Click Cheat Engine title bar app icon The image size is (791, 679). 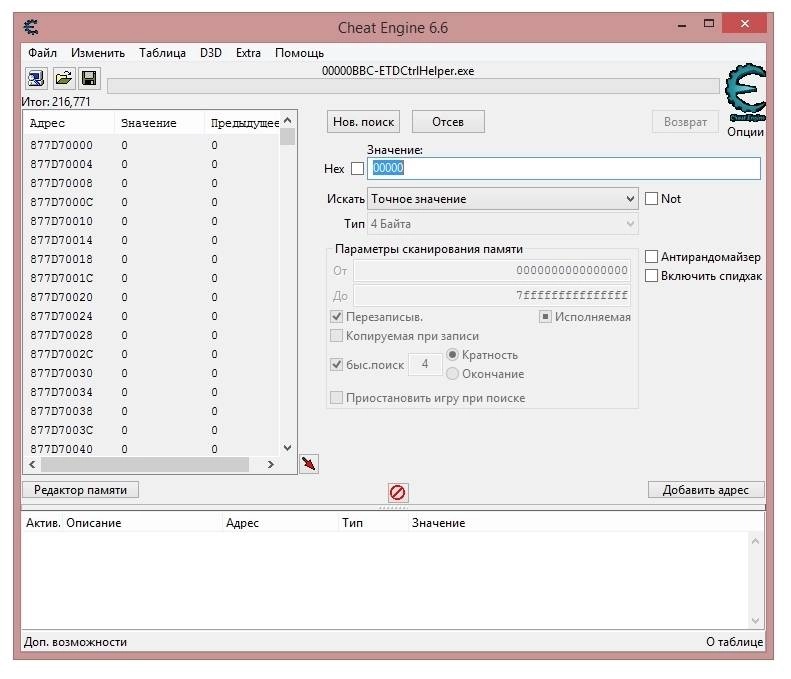(31, 27)
